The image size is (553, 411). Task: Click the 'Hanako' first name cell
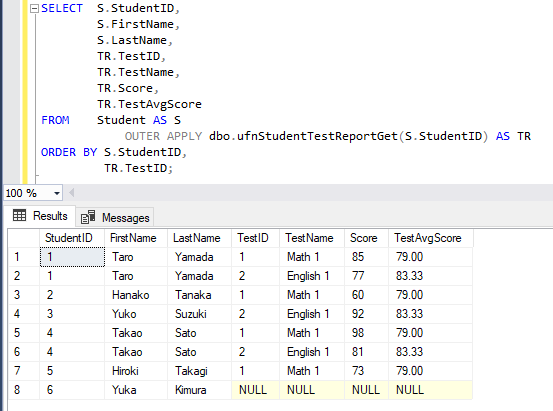pyautogui.click(x=136, y=295)
